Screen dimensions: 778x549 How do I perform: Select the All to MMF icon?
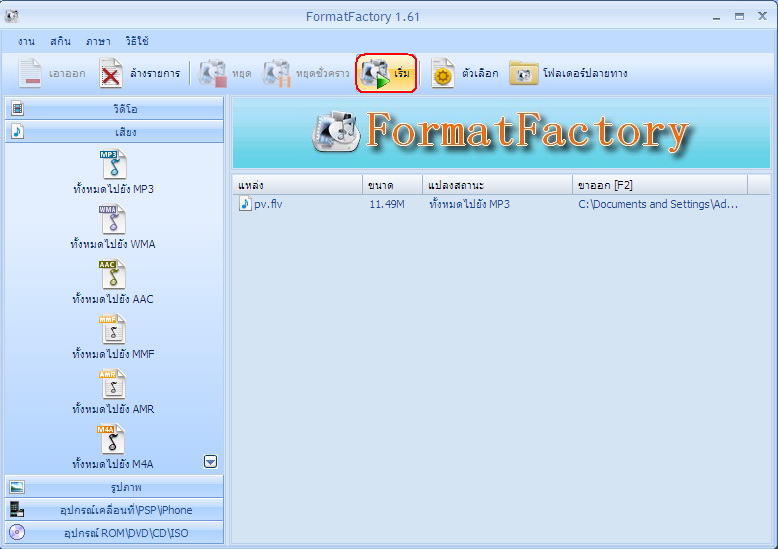(113, 330)
